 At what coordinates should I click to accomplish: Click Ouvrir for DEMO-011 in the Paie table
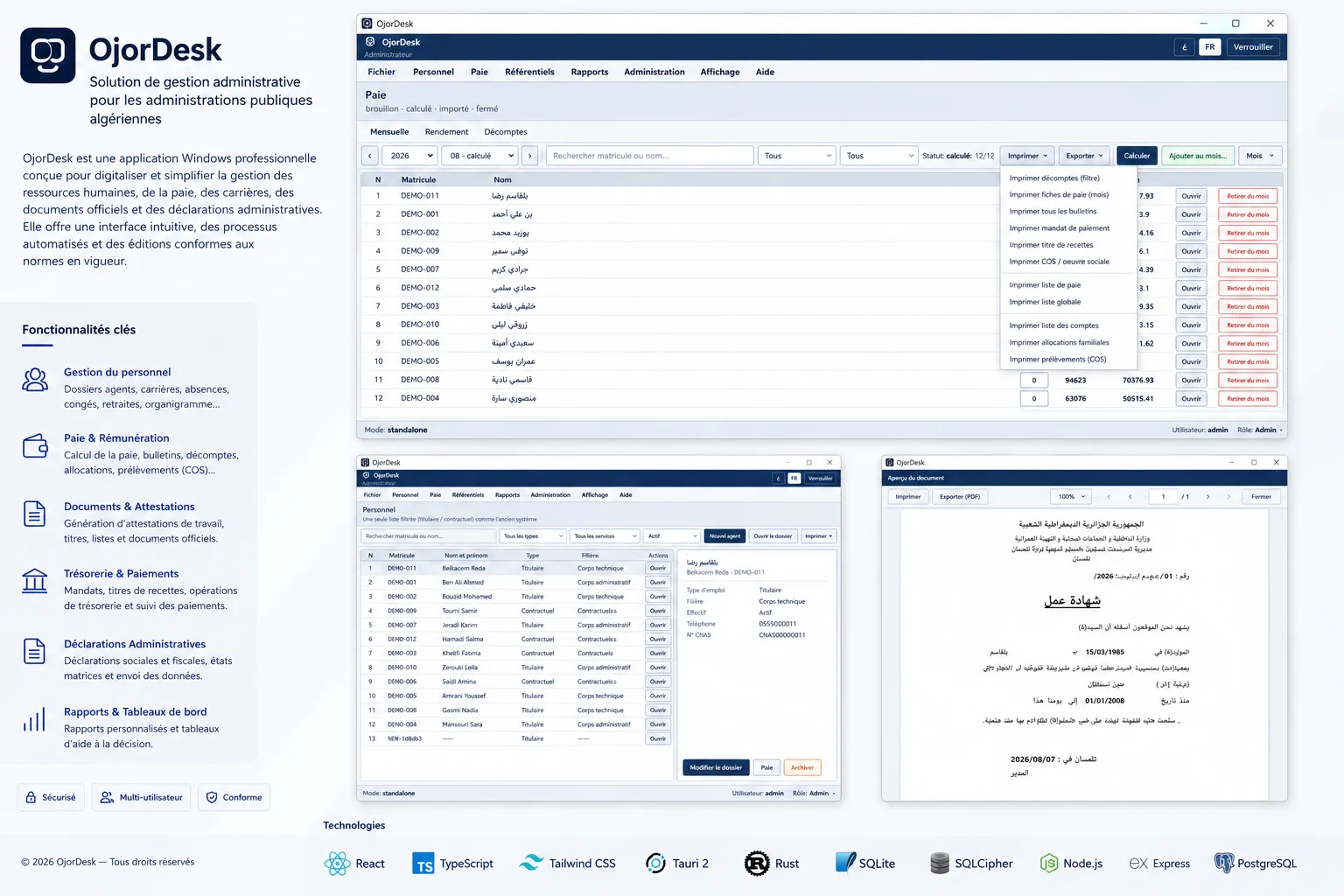pyautogui.click(x=1191, y=196)
